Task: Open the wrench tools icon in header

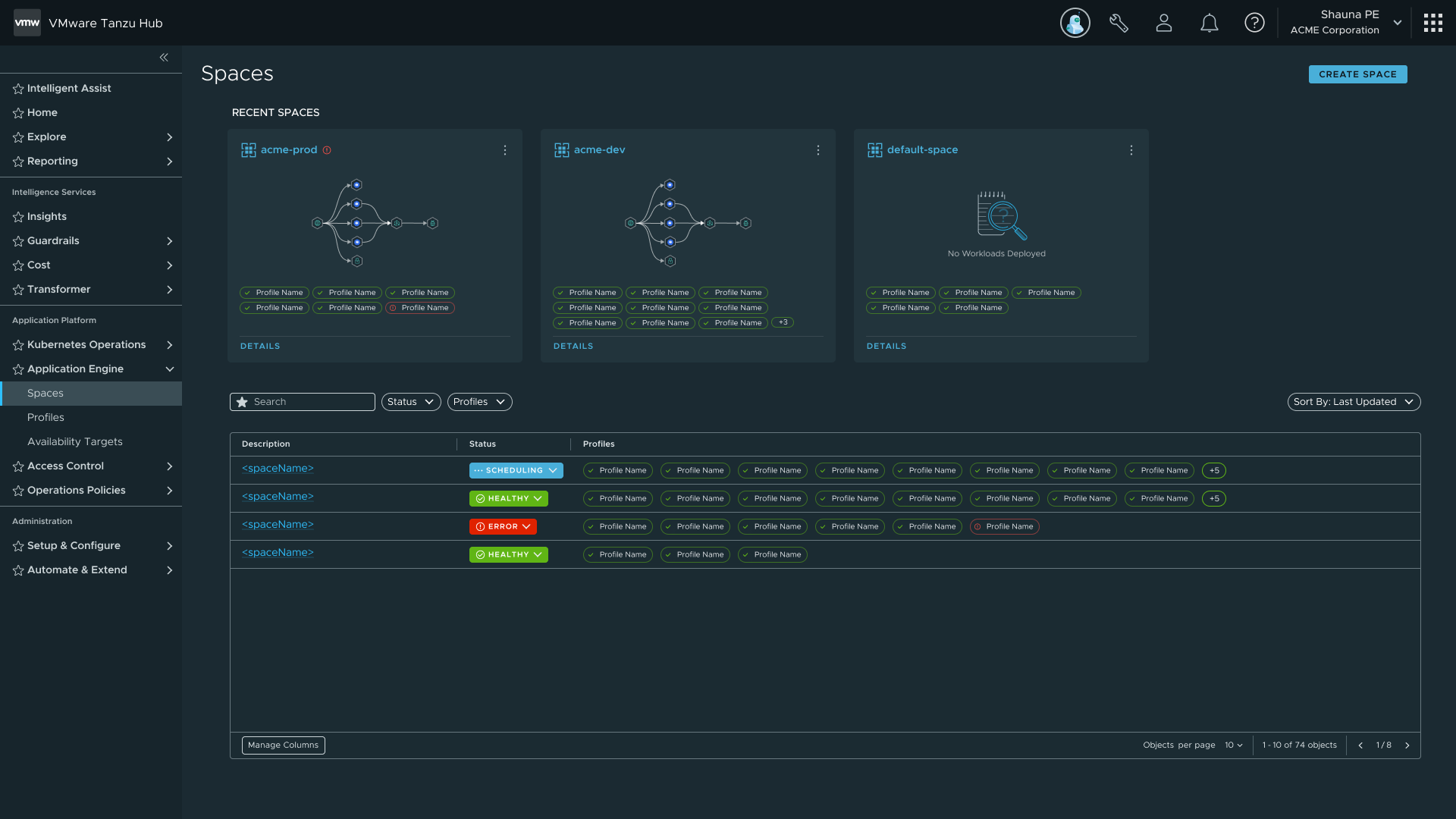Action: (1119, 23)
